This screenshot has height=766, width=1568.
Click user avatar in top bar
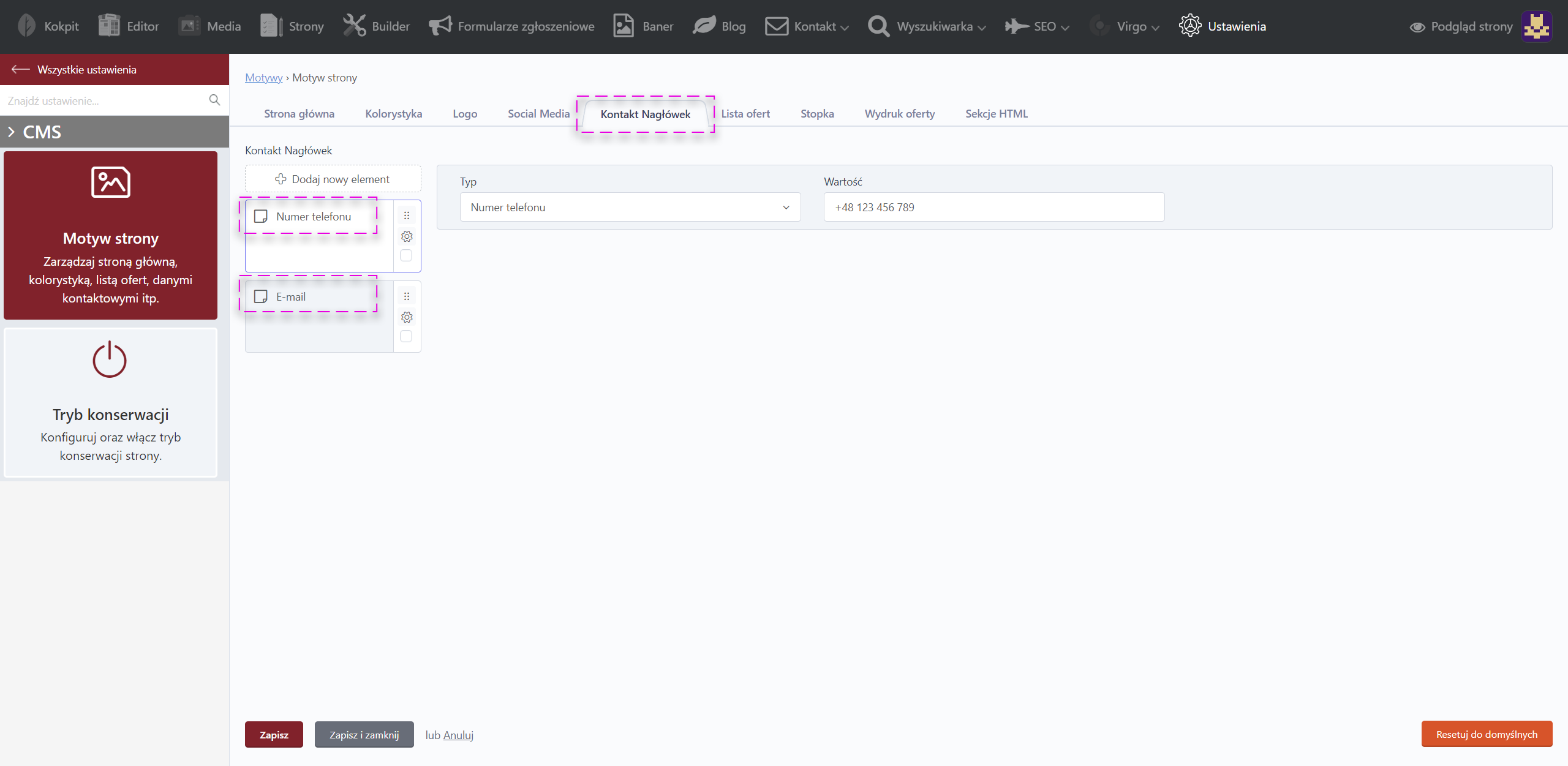tap(1536, 26)
